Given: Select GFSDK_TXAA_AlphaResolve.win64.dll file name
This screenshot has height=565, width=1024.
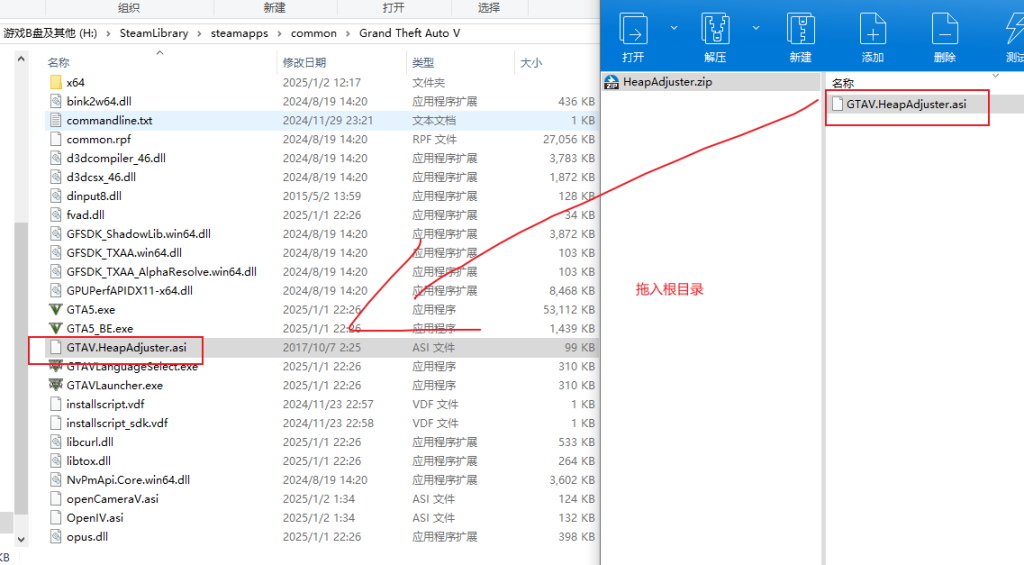Looking at the screenshot, I should (161, 272).
